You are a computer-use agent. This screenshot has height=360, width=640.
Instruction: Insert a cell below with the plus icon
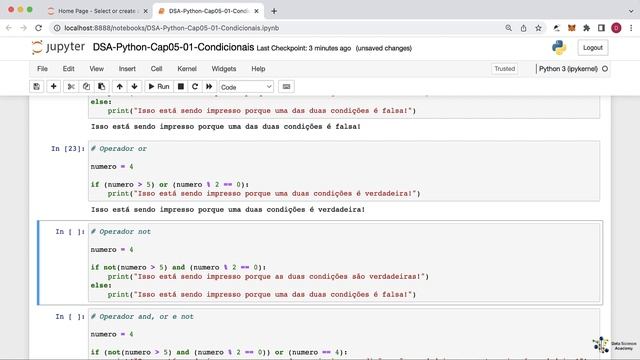pos(53,87)
